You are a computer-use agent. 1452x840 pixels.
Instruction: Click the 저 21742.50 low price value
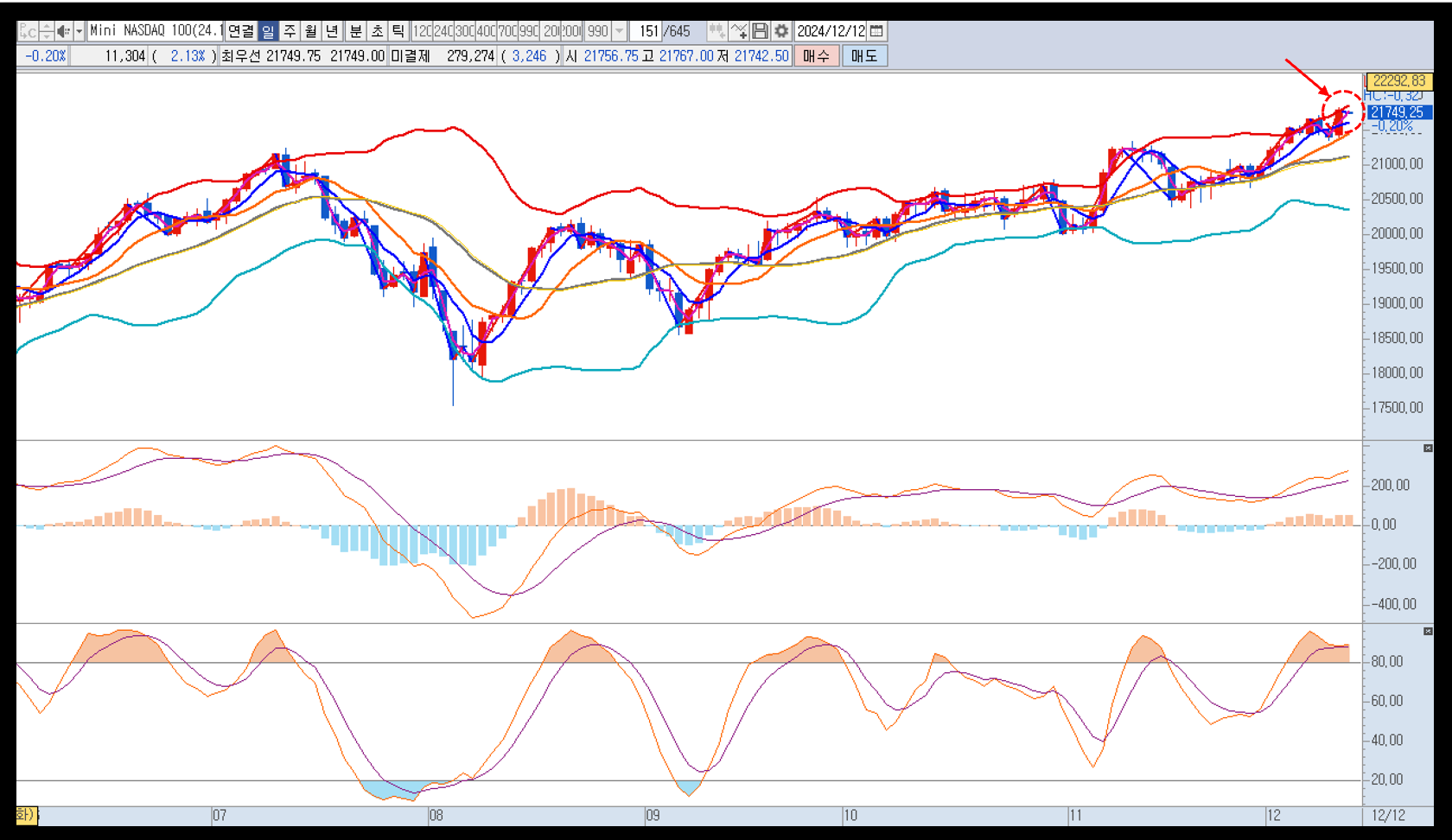[x=753, y=56]
